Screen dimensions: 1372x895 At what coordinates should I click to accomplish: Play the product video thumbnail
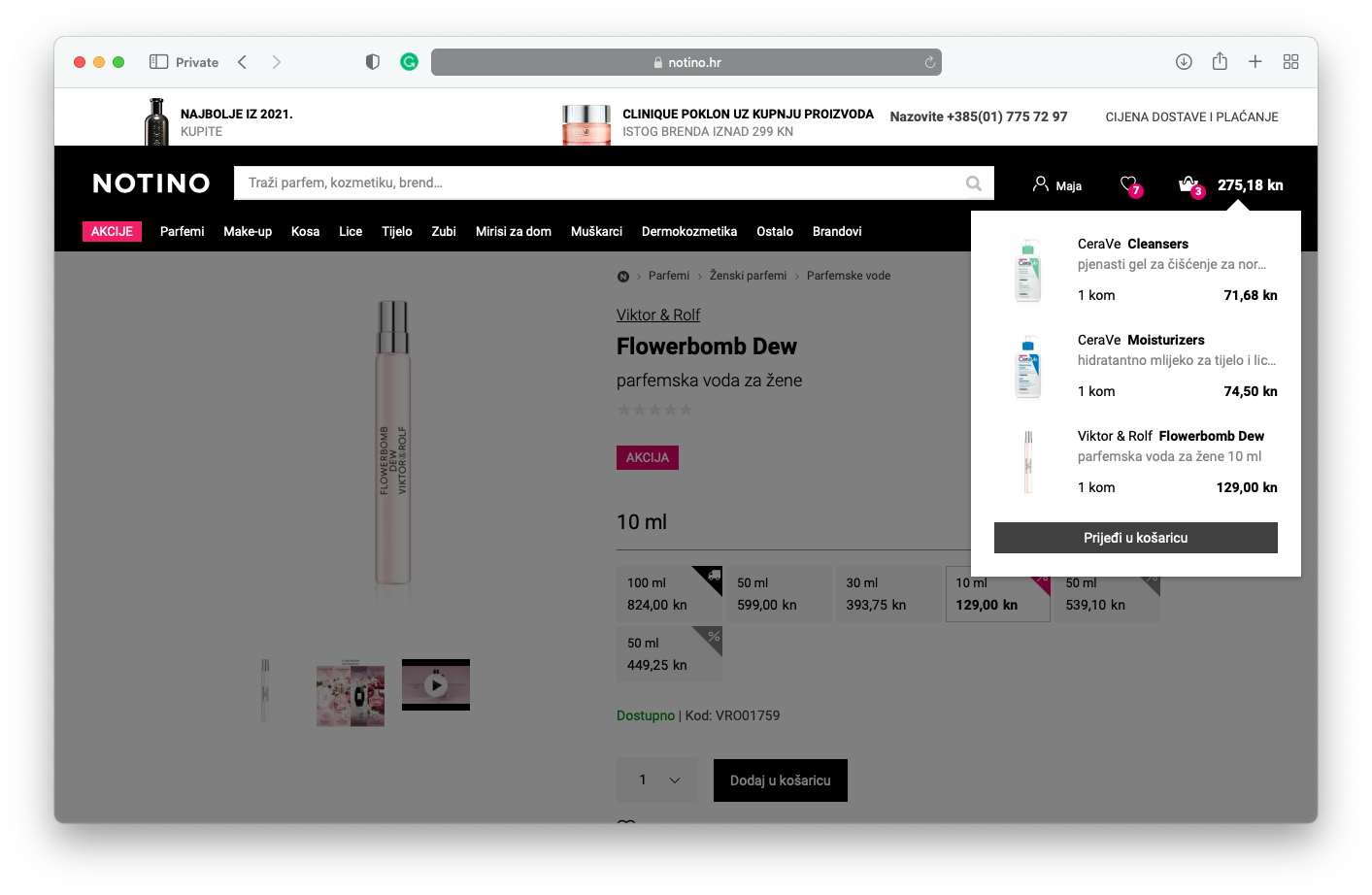coord(436,685)
